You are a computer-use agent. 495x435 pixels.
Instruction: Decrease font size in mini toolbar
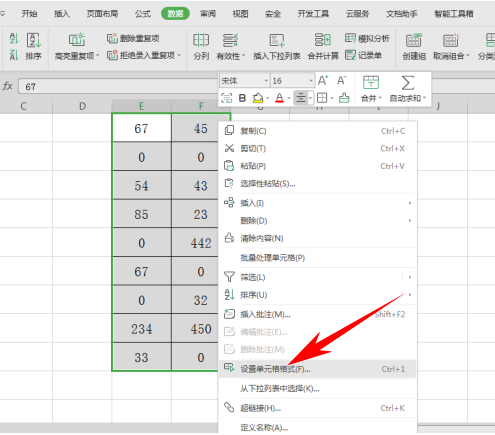coord(342,80)
